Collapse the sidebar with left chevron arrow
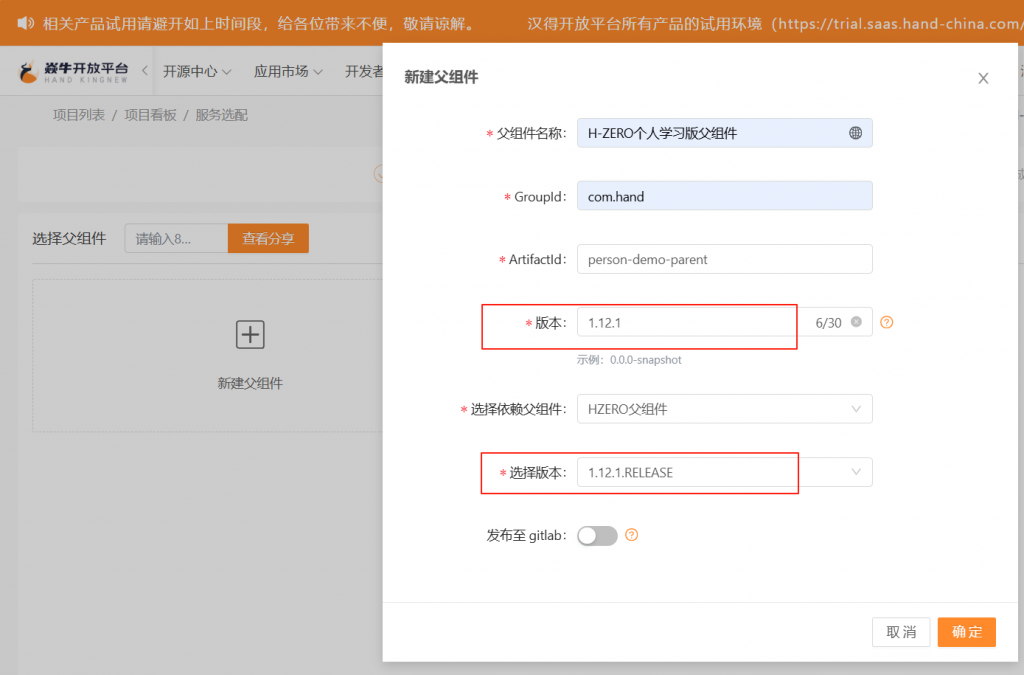 pos(144,71)
